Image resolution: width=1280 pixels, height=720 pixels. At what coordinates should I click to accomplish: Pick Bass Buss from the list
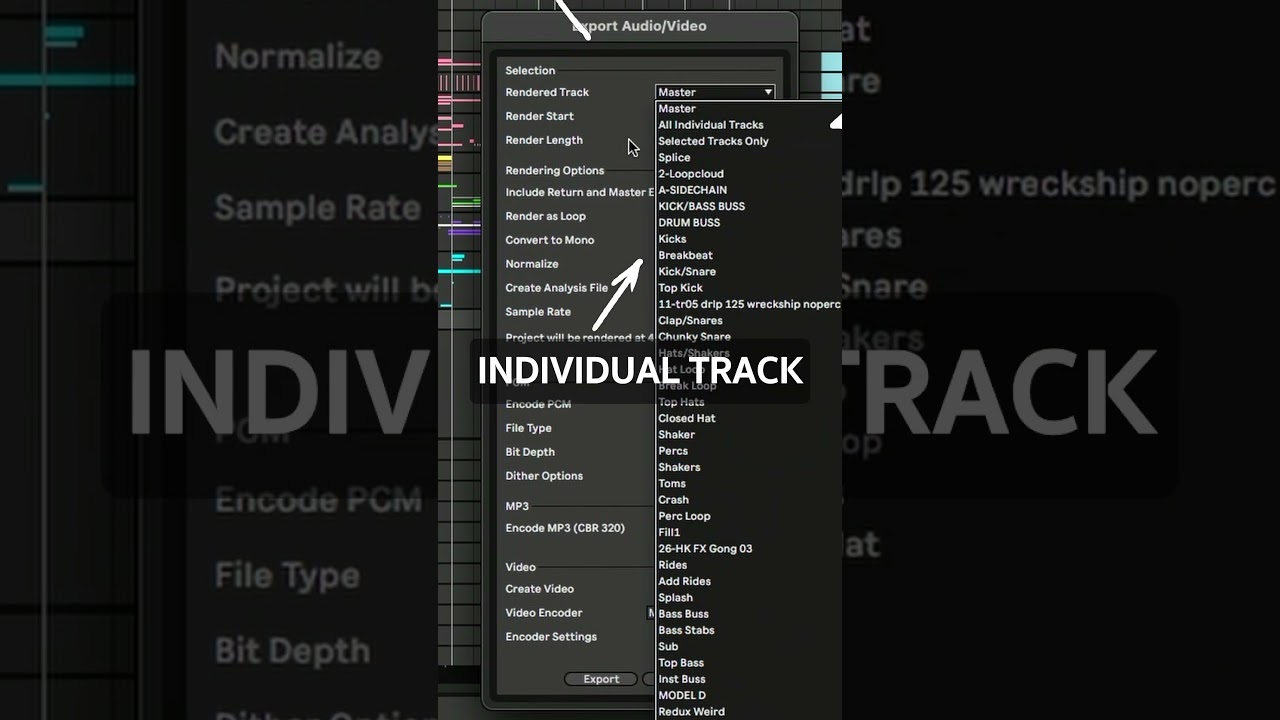683,614
